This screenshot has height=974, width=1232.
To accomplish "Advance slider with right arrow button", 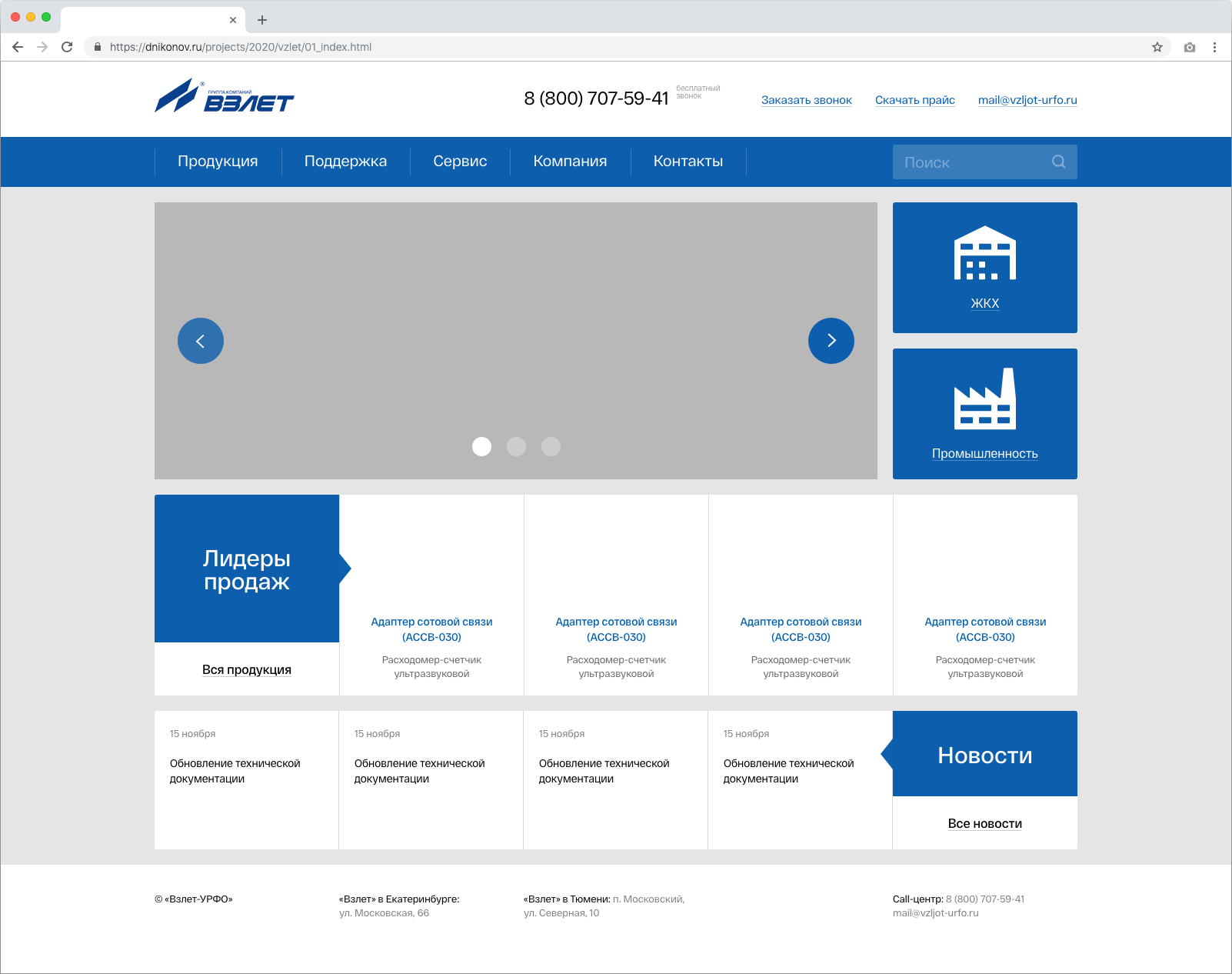I will (831, 341).
